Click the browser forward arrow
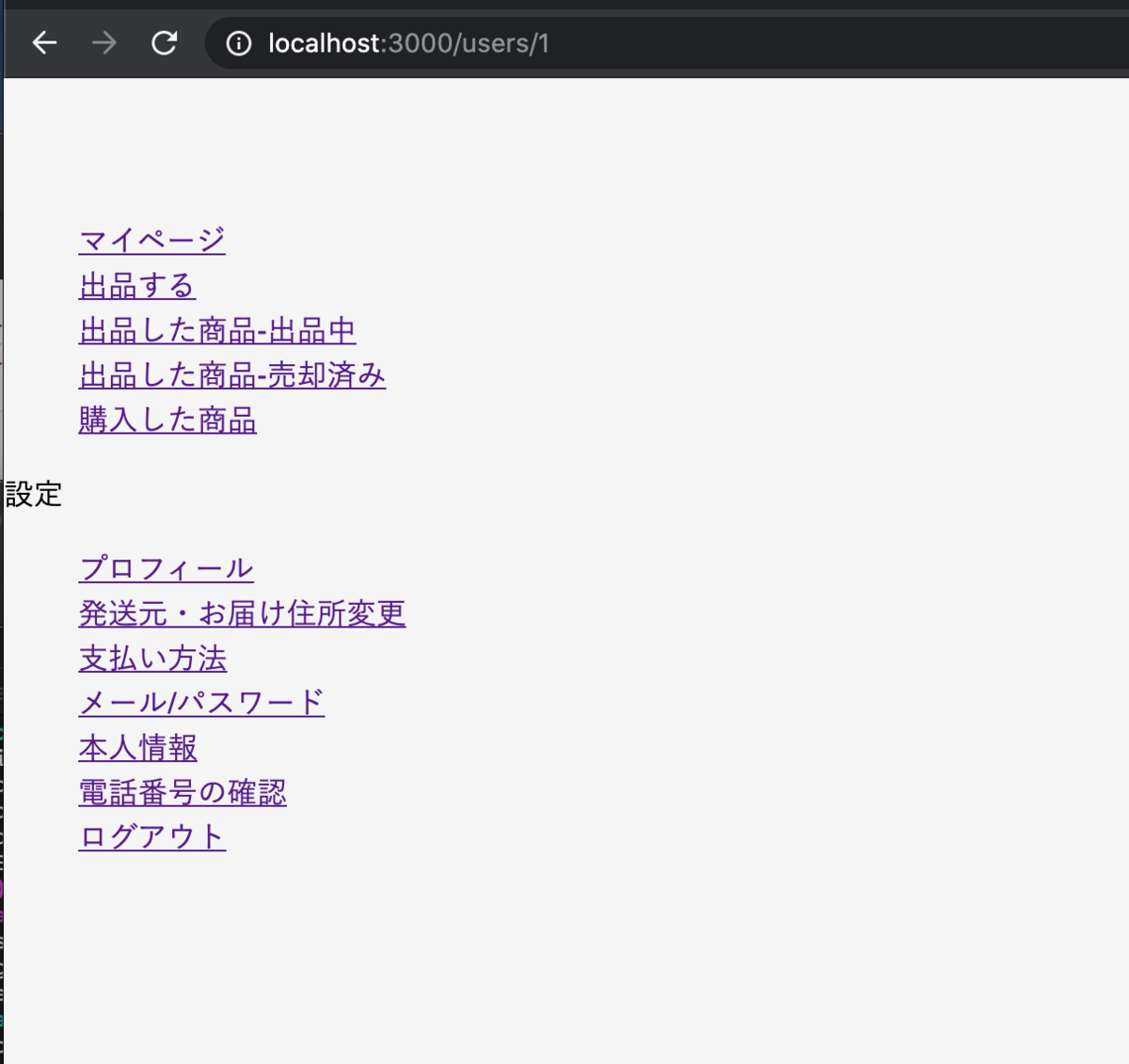1129x1064 pixels. point(104,43)
